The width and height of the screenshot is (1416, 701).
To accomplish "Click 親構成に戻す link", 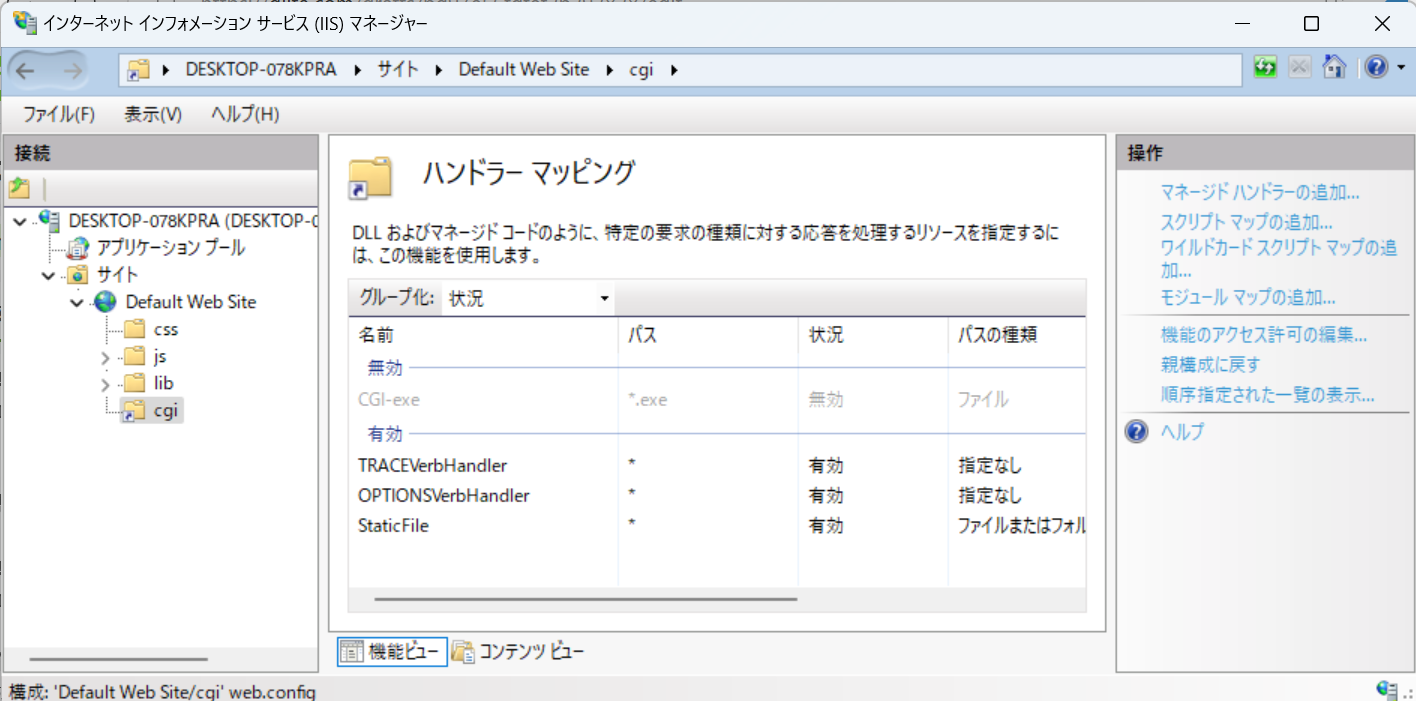I will coord(1210,365).
